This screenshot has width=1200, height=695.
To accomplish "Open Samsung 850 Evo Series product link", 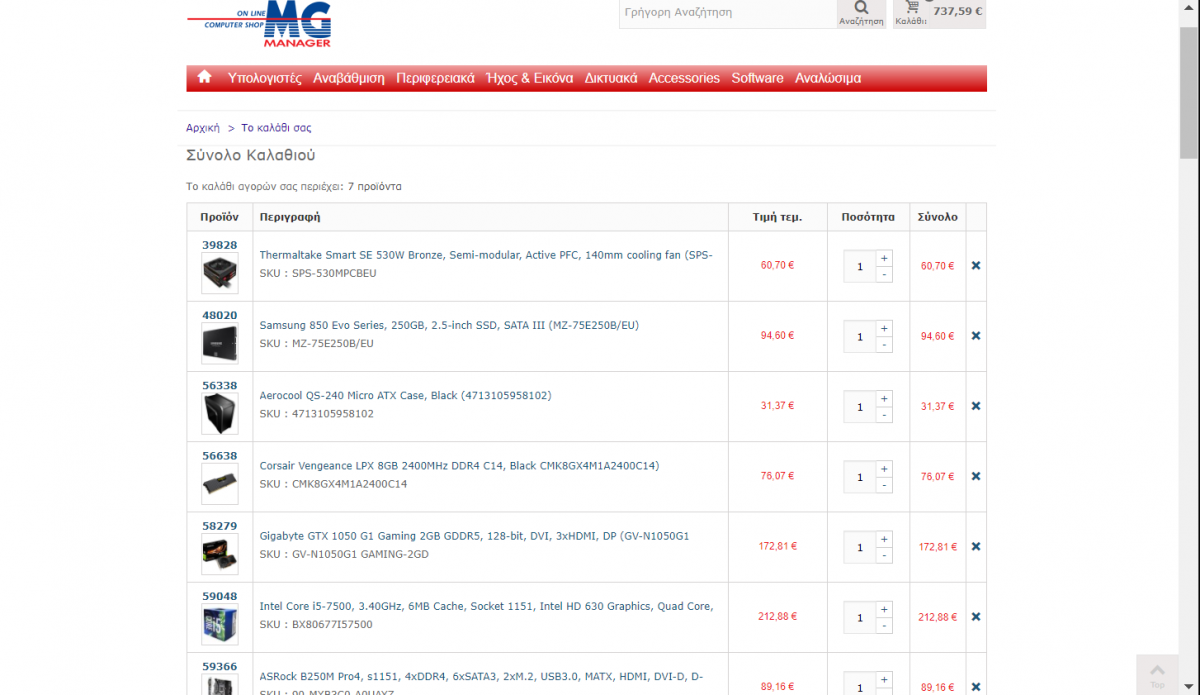I will 449,325.
